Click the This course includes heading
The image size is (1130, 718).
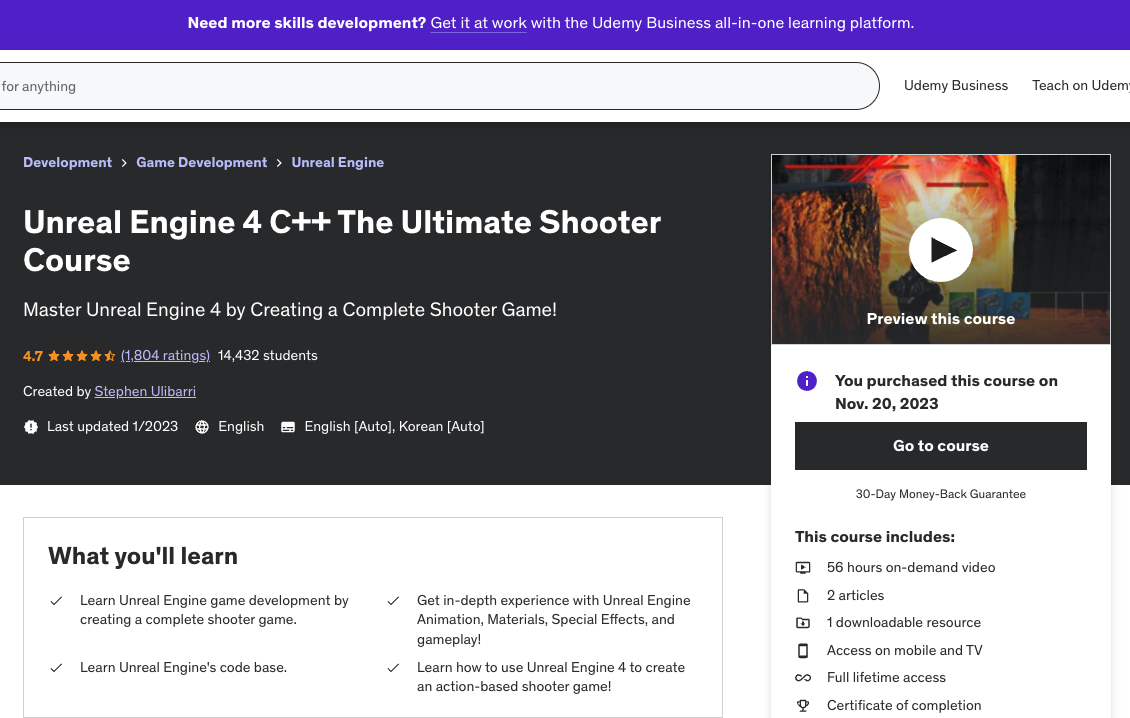(x=875, y=537)
